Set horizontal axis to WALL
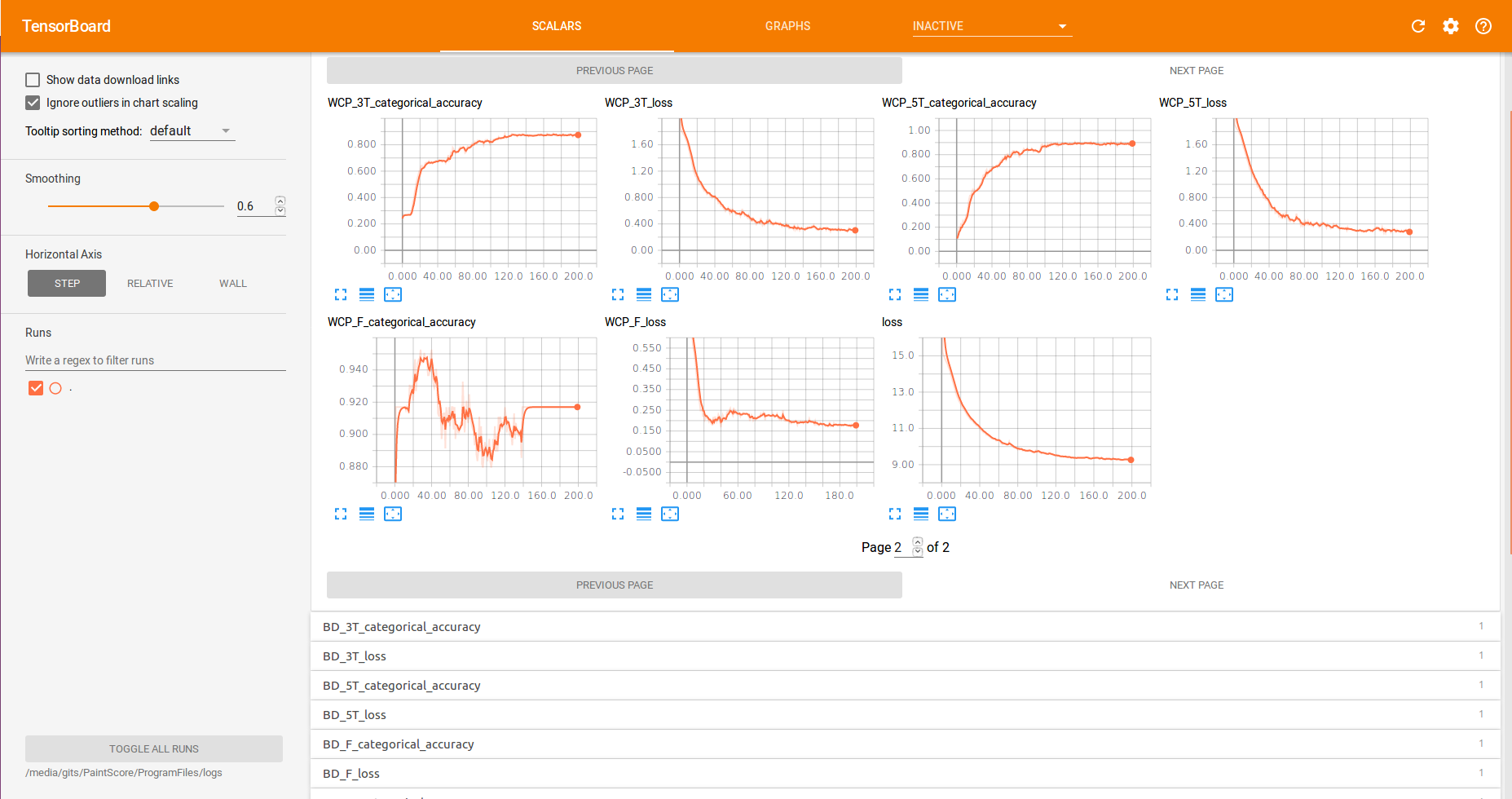Screen dimensions: 1512x799 pyautogui.click(x=233, y=284)
